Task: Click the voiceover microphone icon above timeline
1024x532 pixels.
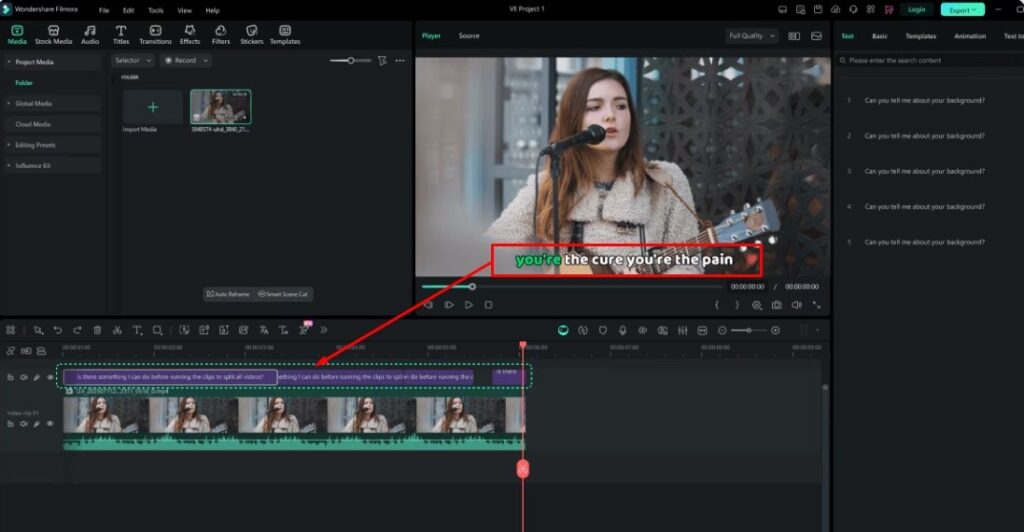Action: tap(622, 330)
